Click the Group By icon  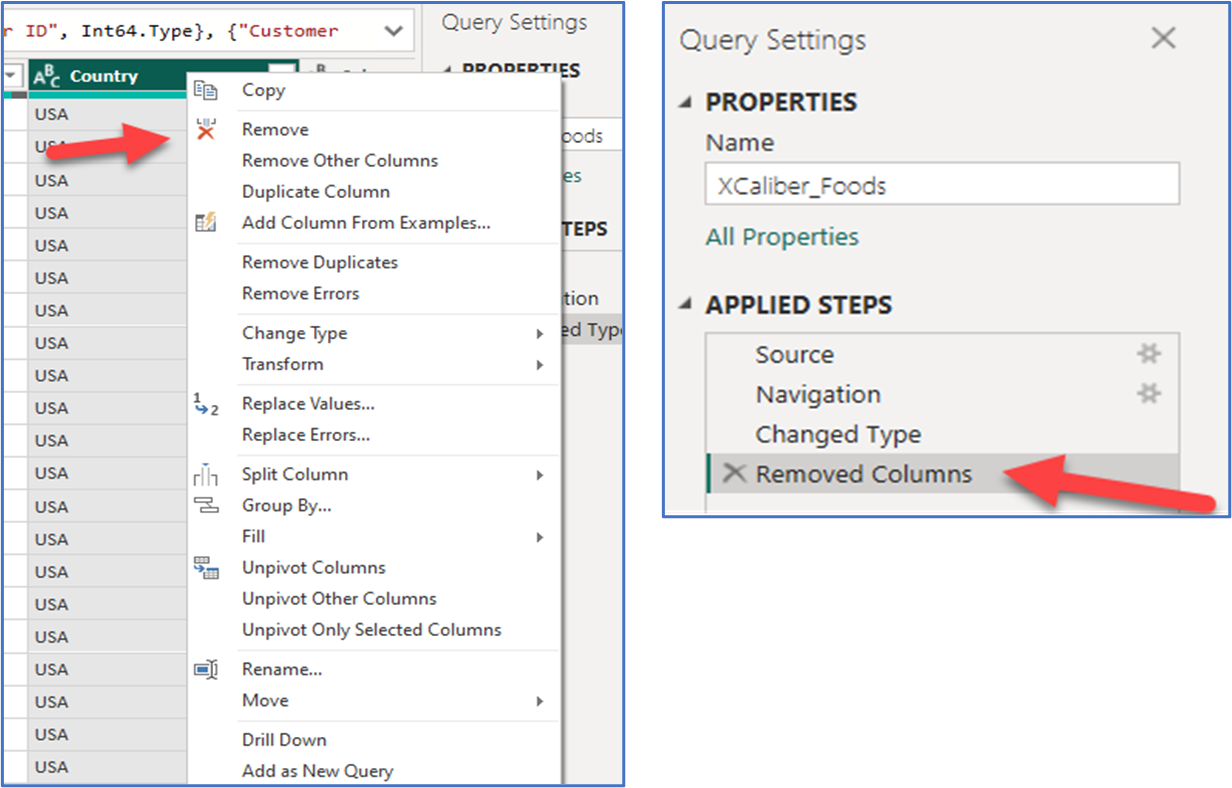(205, 505)
